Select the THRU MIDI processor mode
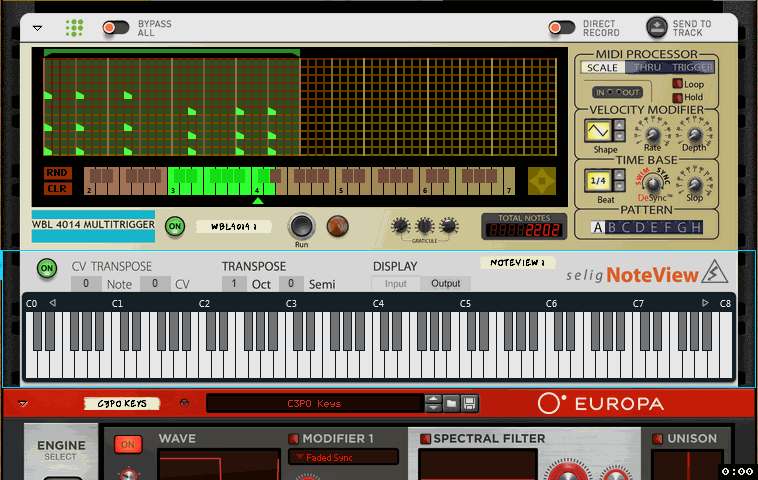Viewport: 758px width, 480px height. pyautogui.click(x=647, y=68)
